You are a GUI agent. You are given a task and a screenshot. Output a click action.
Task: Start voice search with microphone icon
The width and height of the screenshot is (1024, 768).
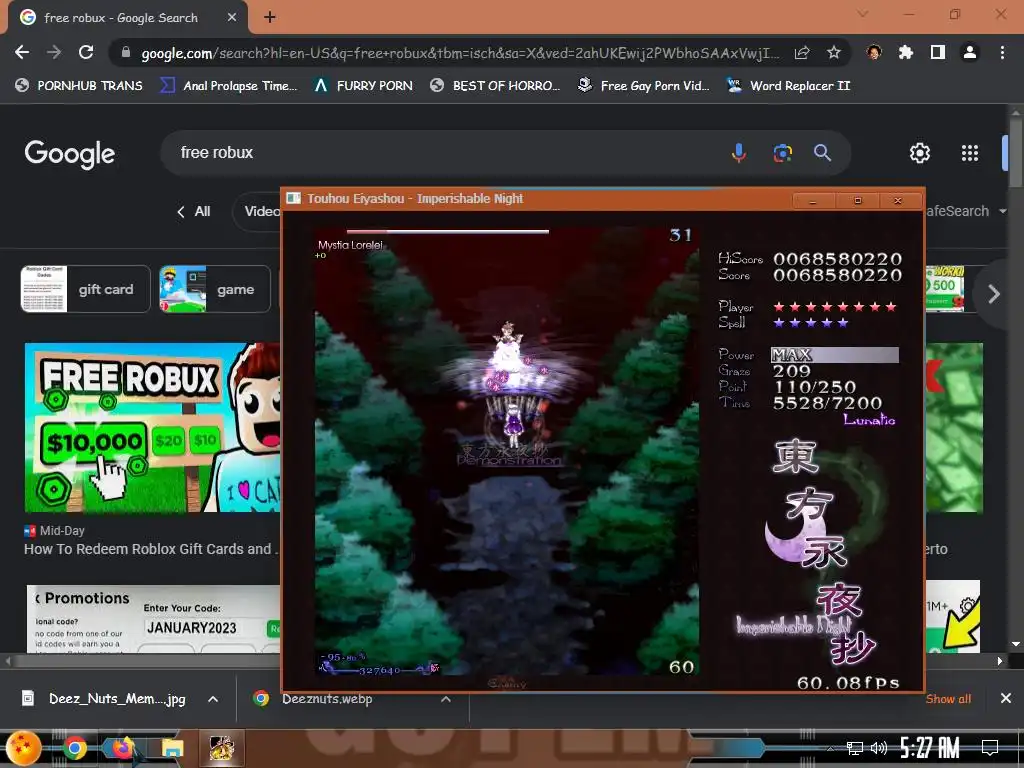739,153
